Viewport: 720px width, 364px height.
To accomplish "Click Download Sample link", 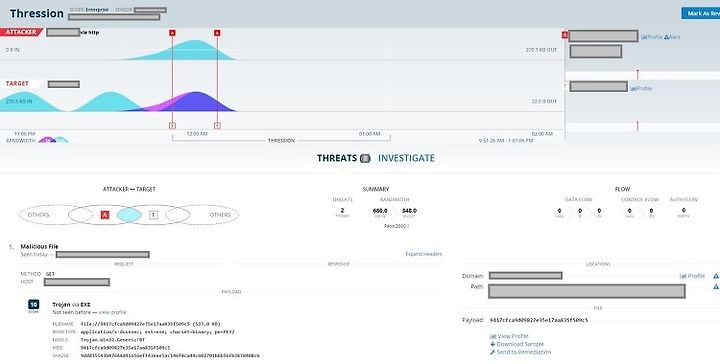I will point(517,344).
